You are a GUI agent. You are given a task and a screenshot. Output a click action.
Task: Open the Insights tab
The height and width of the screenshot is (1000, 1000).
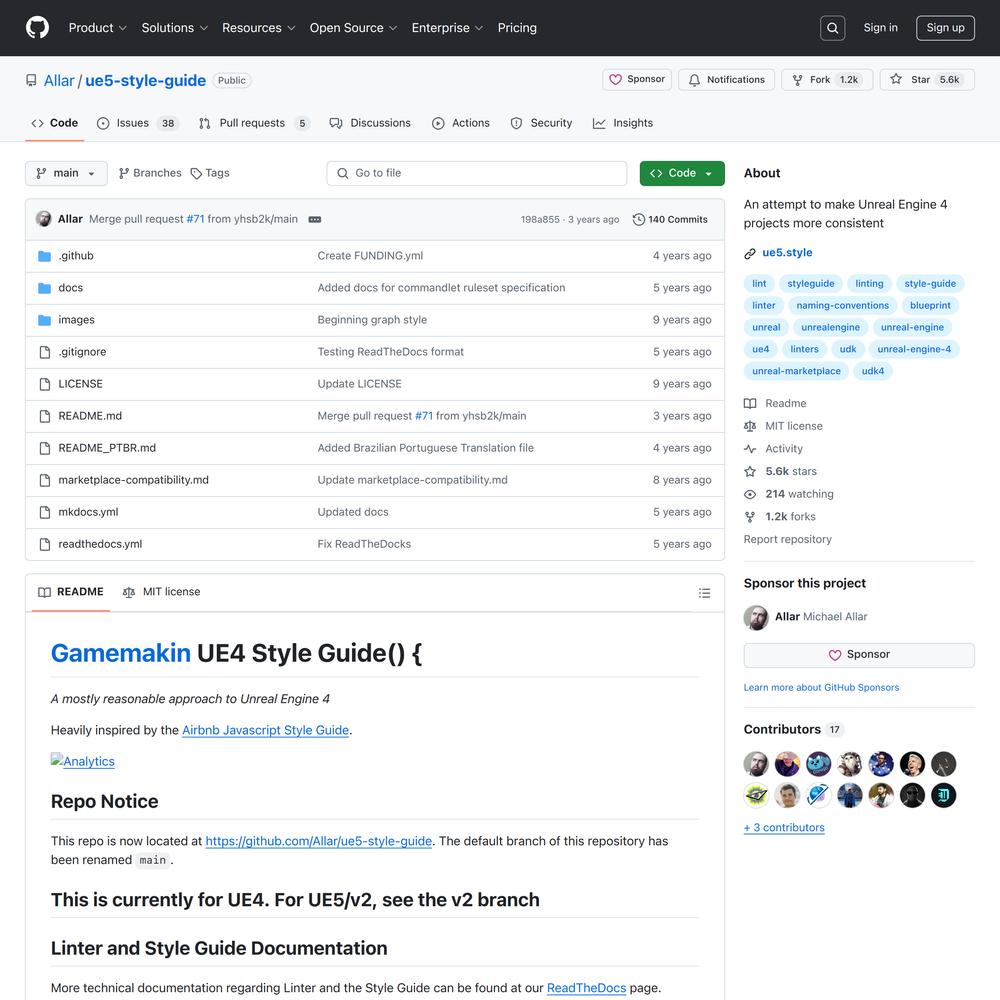coord(622,123)
